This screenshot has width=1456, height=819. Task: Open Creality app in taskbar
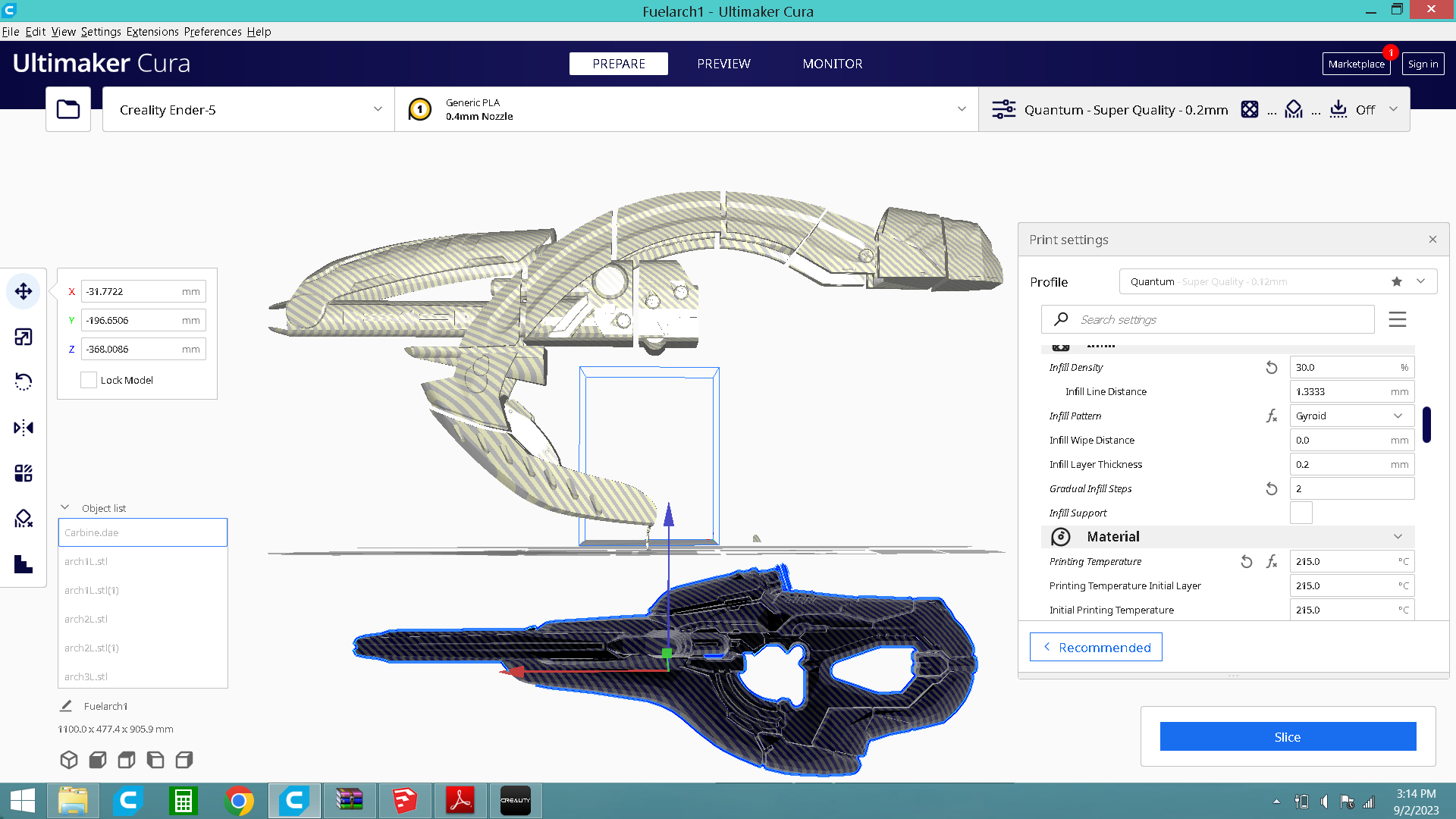click(x=516, y=801)
